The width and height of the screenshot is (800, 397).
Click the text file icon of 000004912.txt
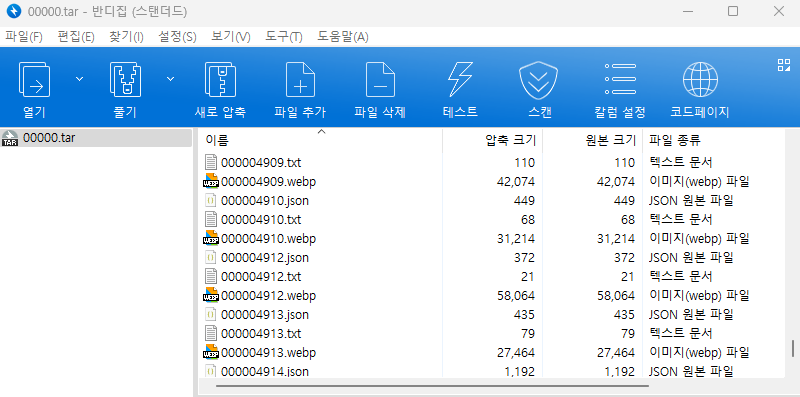pyautogui.click(x=211, y=276)
